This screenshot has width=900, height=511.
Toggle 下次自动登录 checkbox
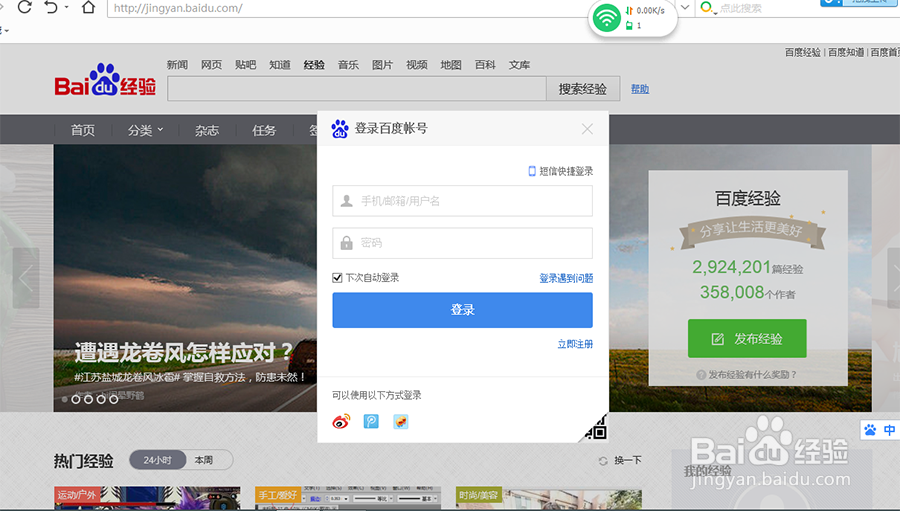pos(337,278)
